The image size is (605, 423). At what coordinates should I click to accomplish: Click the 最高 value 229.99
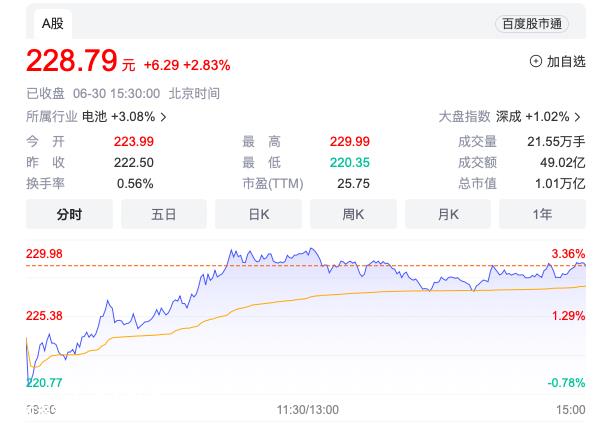click(350, 141)
